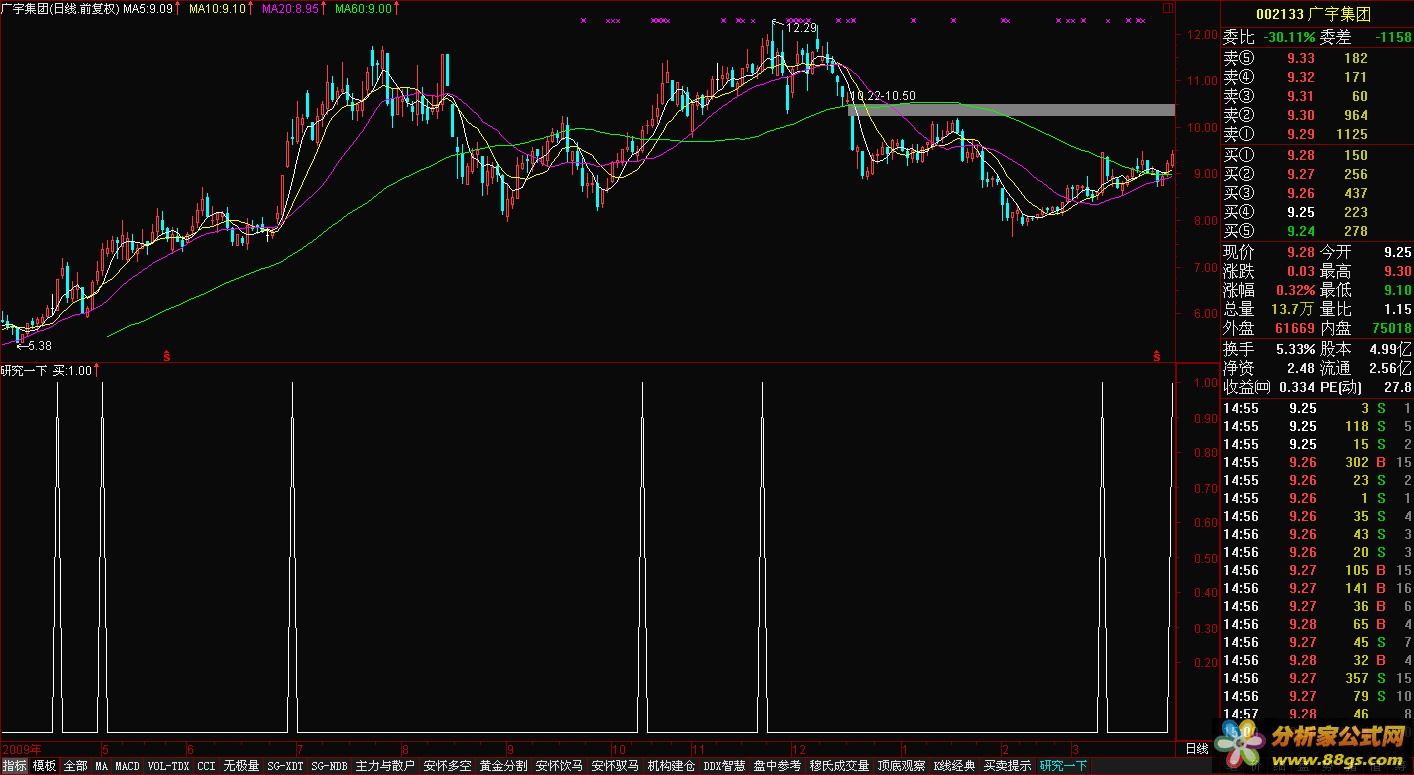Image resolution: width=1414 pixels, height=775 pixels.
Task: Select the MA indicator tab
Action: pos(102,766)
